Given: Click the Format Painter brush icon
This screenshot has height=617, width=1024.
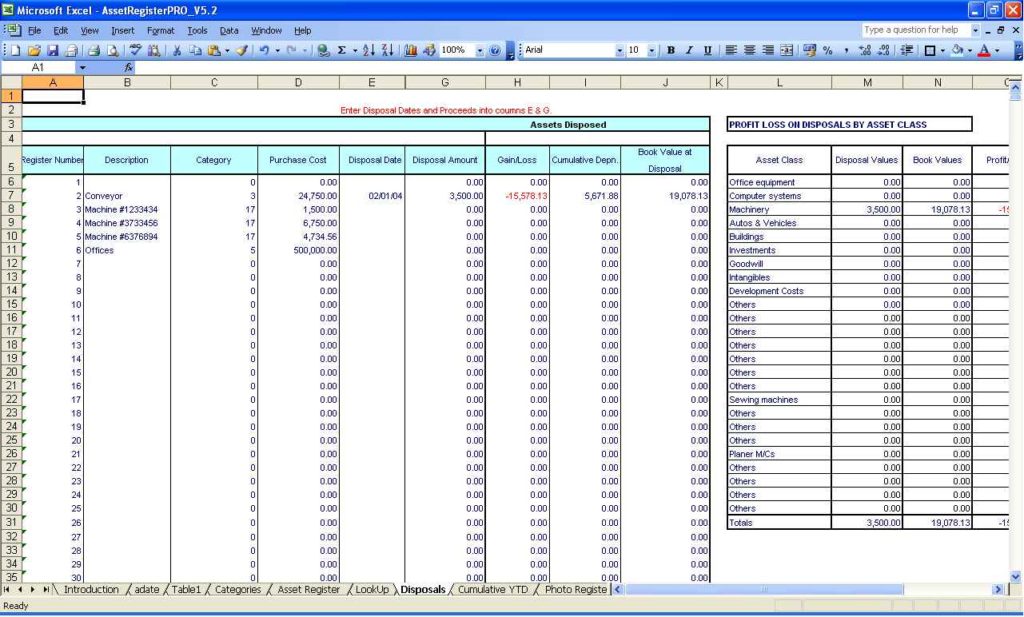Looking at the screenshot, I should click(241, 50).
